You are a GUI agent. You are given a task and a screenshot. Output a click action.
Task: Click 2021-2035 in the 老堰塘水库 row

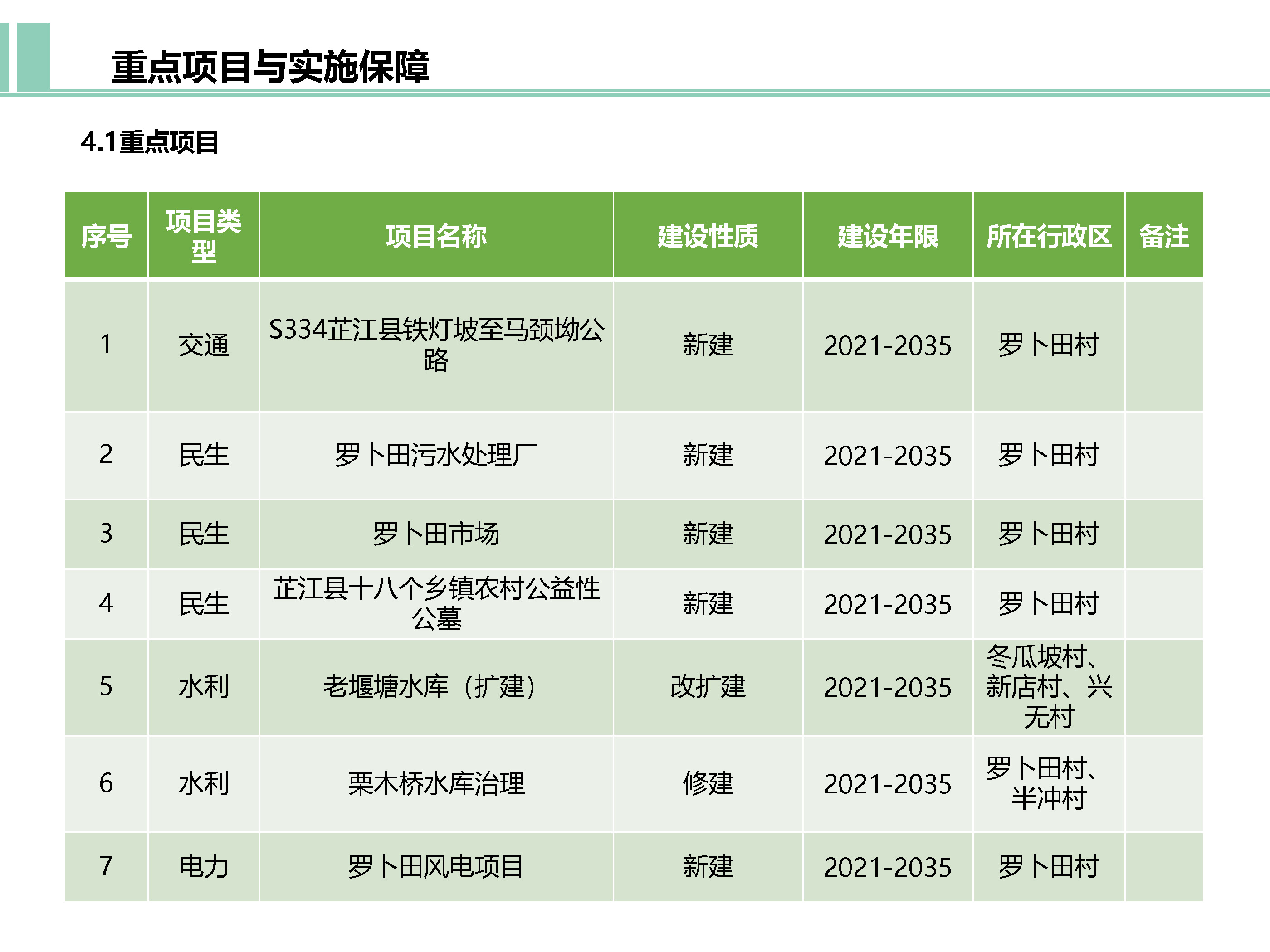(888, 687)
